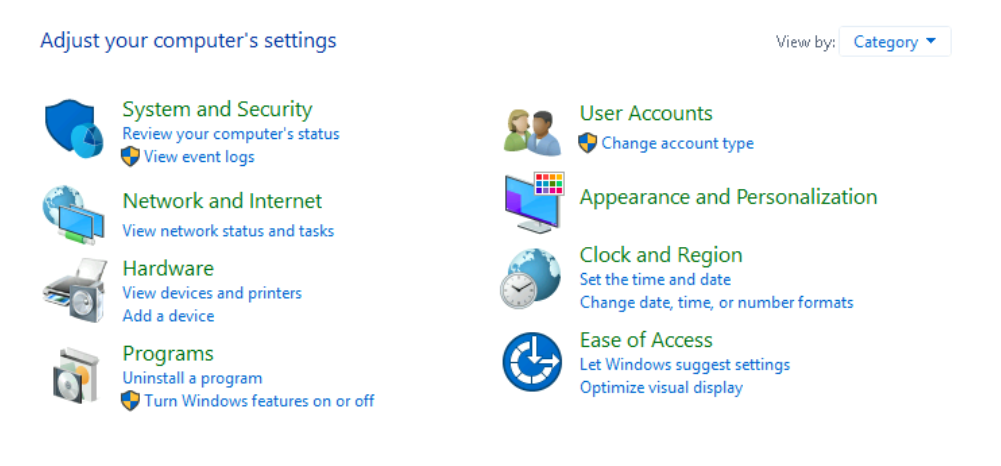Image resolution: width=1001 pixels, height=466 pixels.
Task: Click the Appearance and Personalization monitor icon
Action: [533, 202]
